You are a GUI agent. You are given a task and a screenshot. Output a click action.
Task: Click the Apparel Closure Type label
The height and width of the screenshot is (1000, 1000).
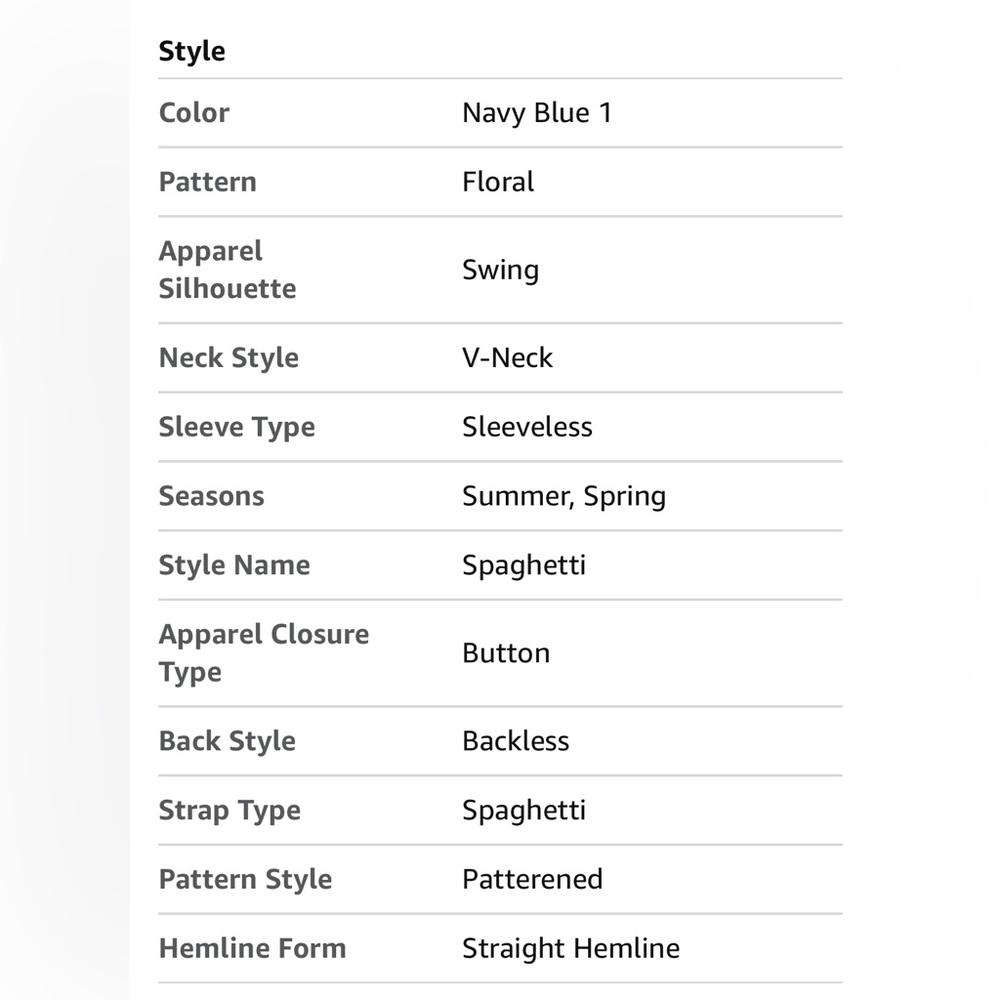pos(263,653)
